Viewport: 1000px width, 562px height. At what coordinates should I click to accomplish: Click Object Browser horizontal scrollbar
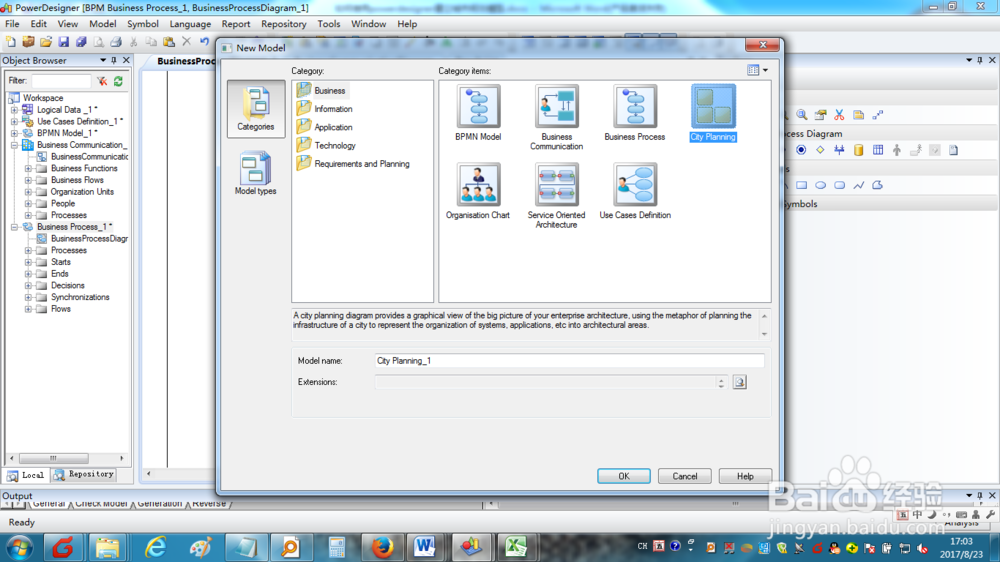click(x=66, y=458)
